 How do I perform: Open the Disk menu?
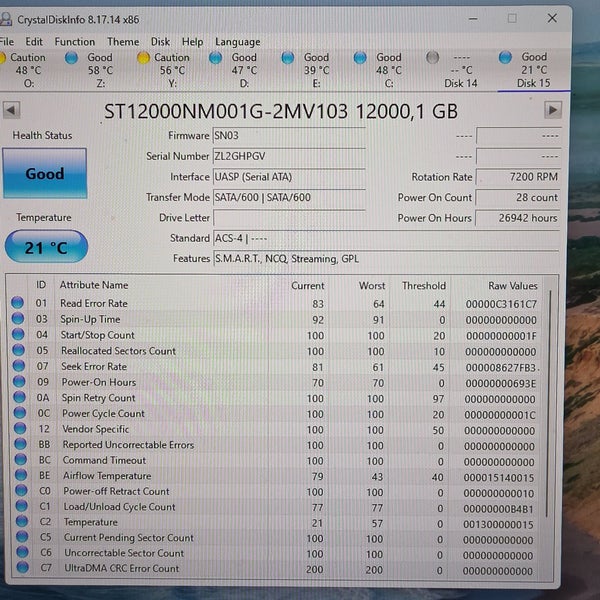(x=160, y=41)
